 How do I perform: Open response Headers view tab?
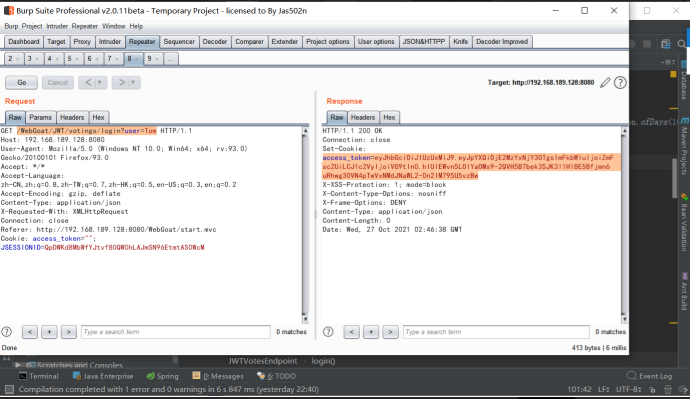(363, 117)
